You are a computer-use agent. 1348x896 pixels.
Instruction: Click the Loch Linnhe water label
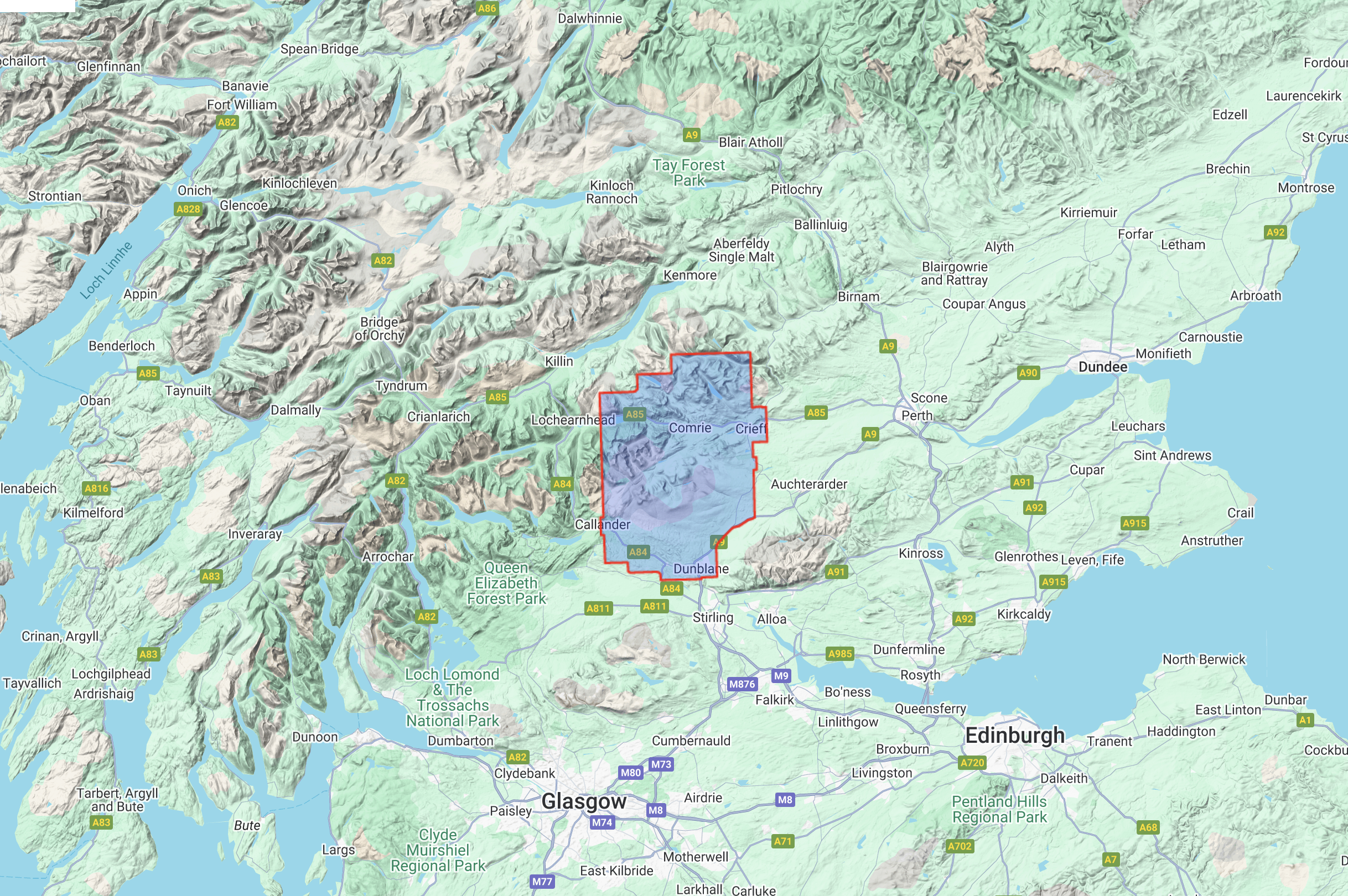(106, 270)
